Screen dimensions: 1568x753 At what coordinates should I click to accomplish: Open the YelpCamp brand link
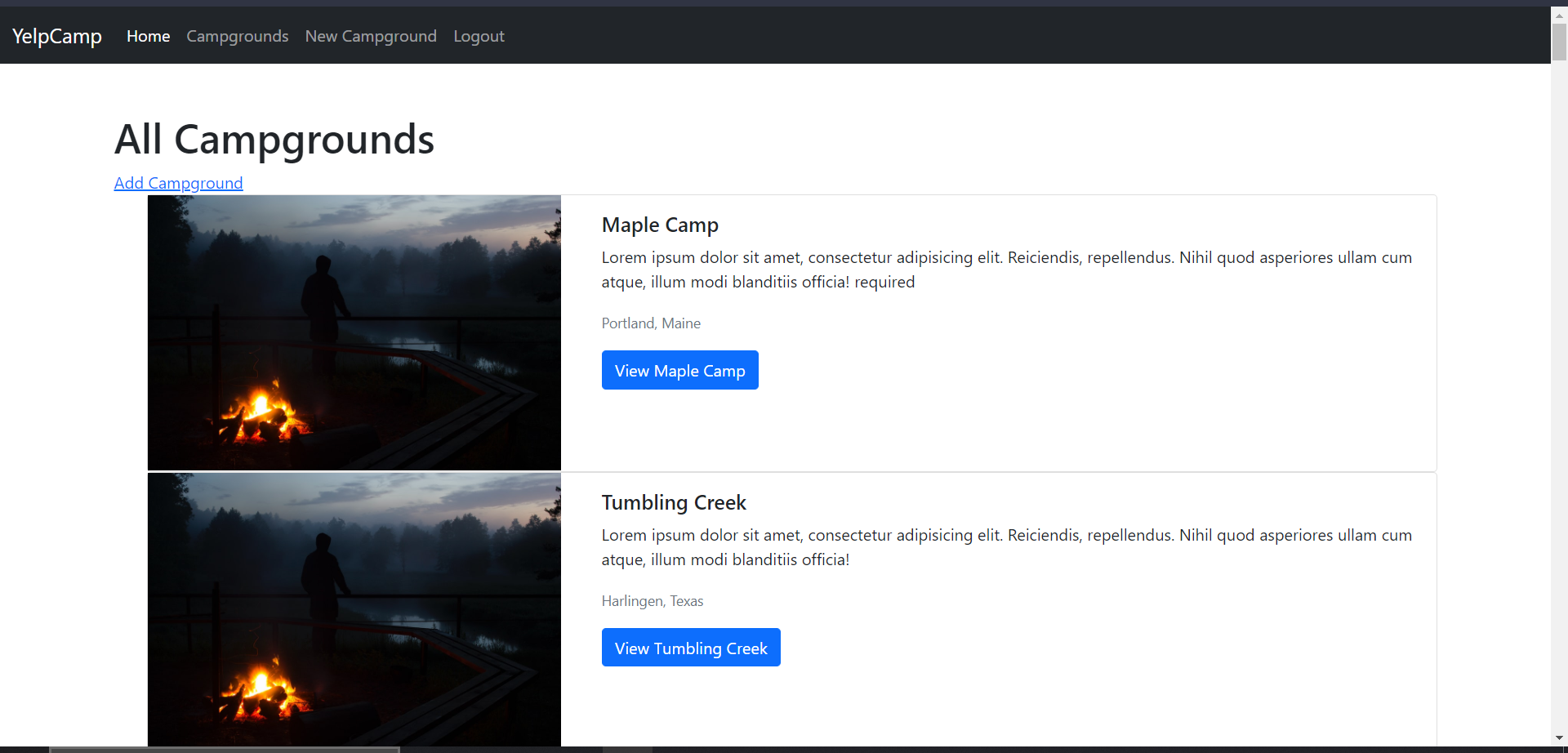pos(57,36)
